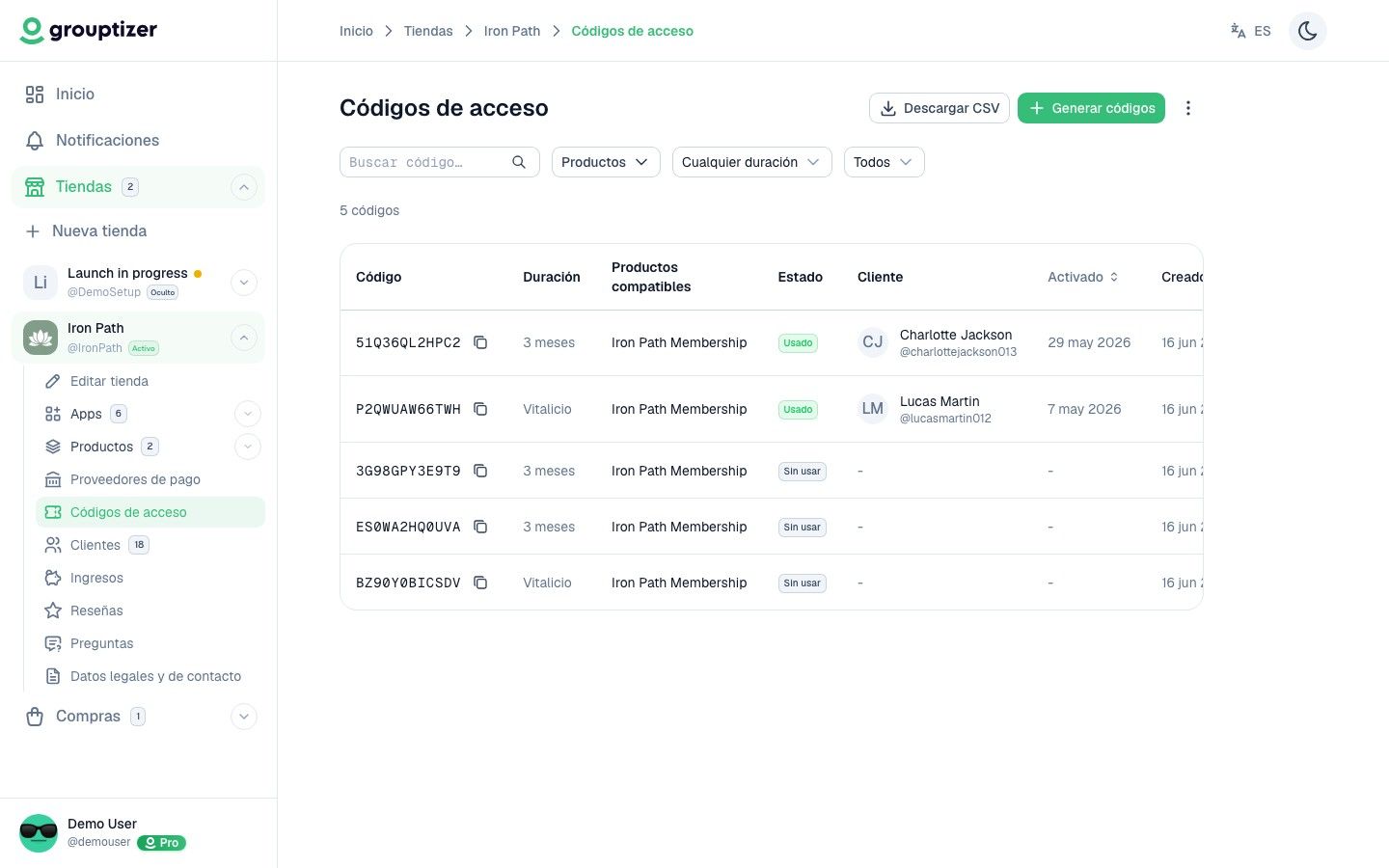Collapse the Iron Path store chevron

coord(244,338)
